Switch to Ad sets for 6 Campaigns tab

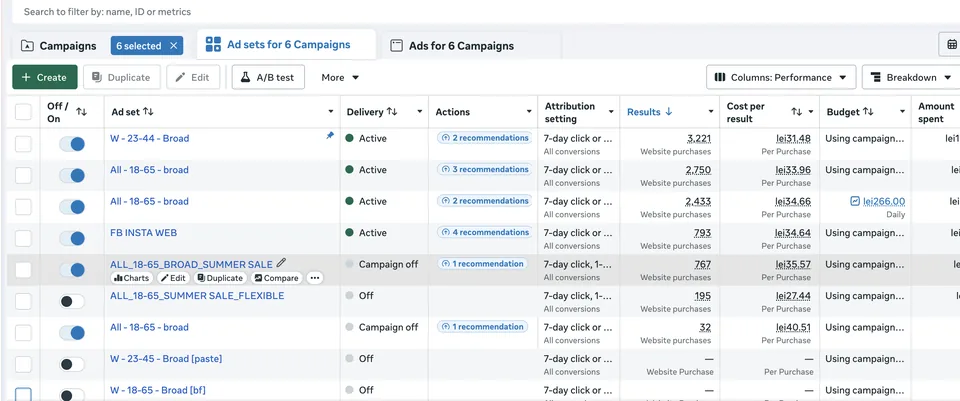pyautogui.click(x=287, y=45)
